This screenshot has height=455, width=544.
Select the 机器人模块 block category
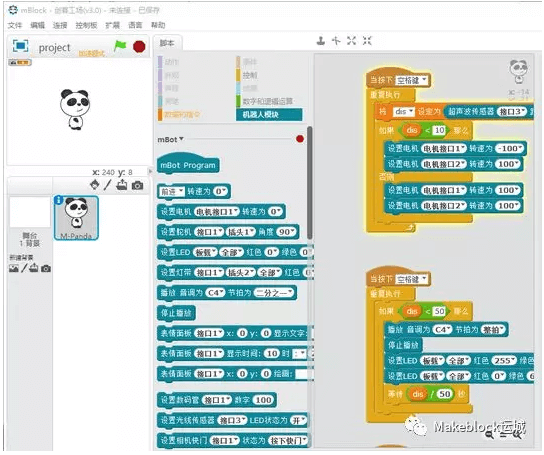[x=269, y=115]
